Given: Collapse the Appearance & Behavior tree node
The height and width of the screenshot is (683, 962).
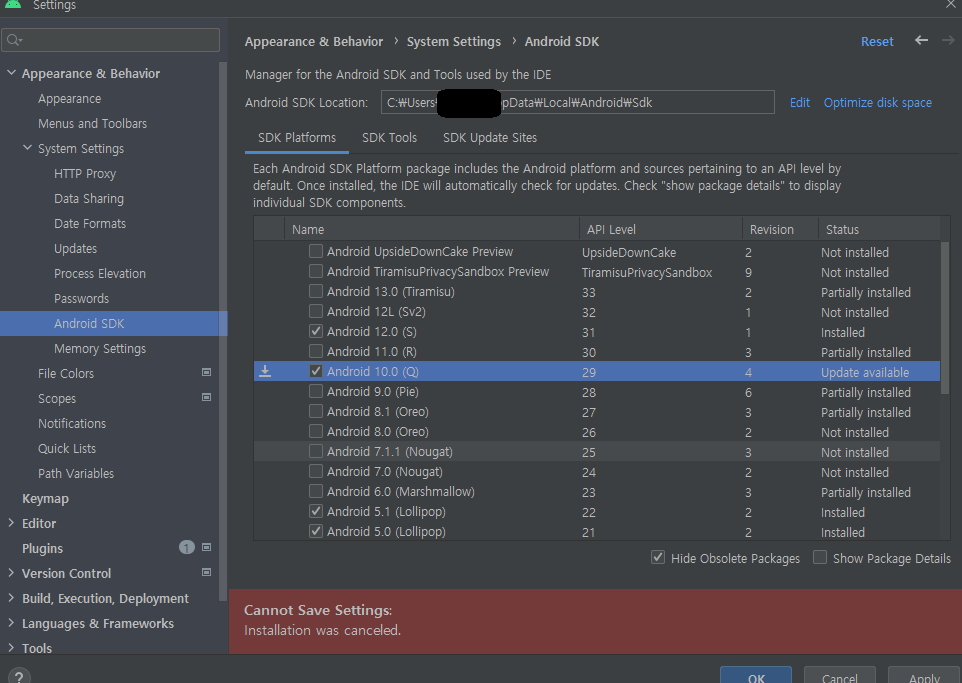Looking at the screenshot, I should click(11, 73).
